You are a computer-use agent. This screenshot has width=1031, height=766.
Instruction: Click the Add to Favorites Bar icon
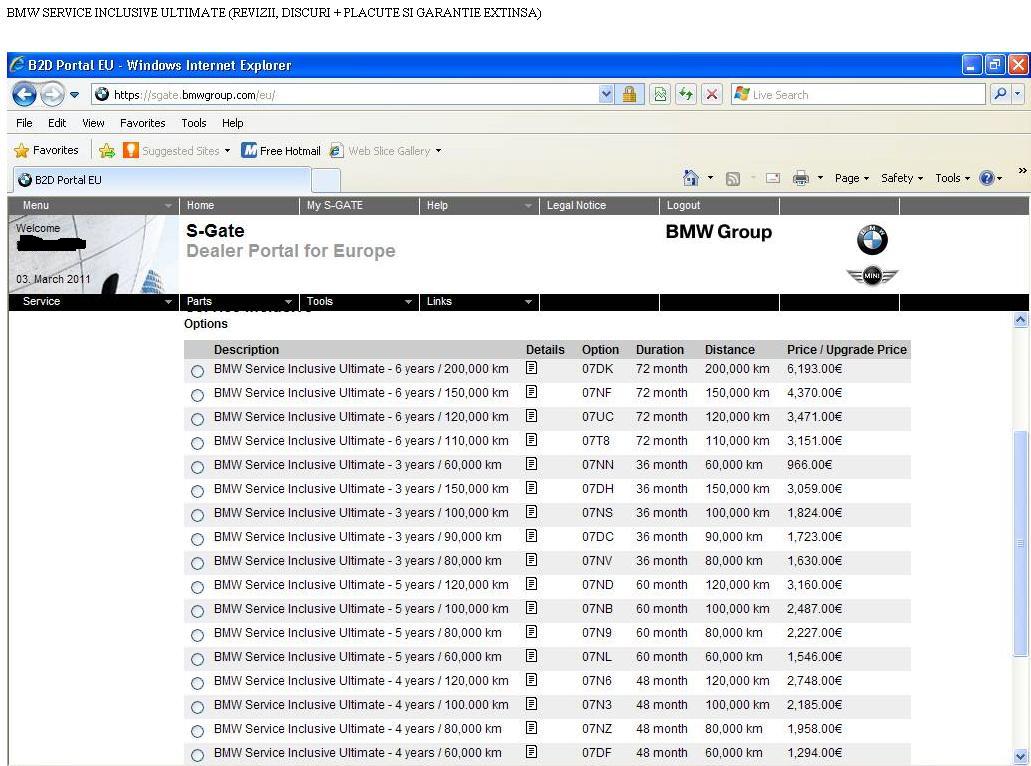tap(107, 151)
